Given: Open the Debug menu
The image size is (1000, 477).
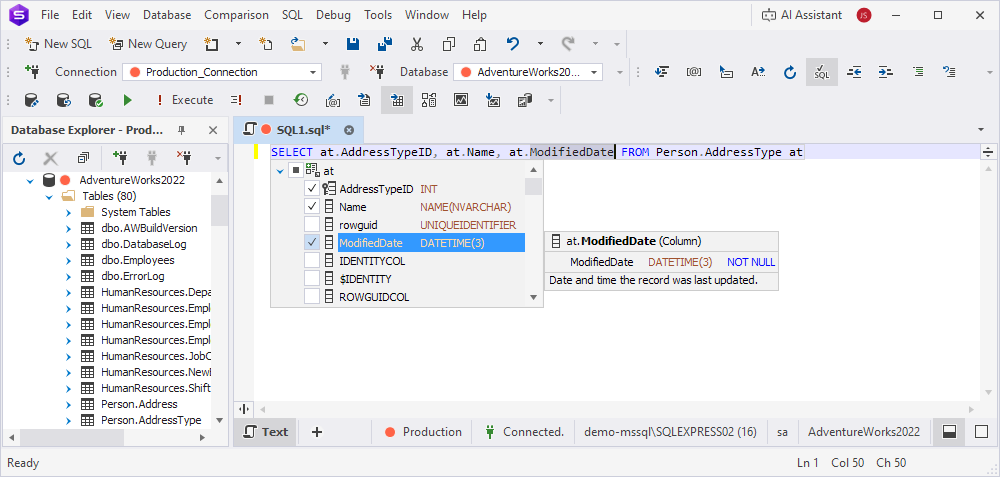Looking at the screenshot, I should 334,15.
